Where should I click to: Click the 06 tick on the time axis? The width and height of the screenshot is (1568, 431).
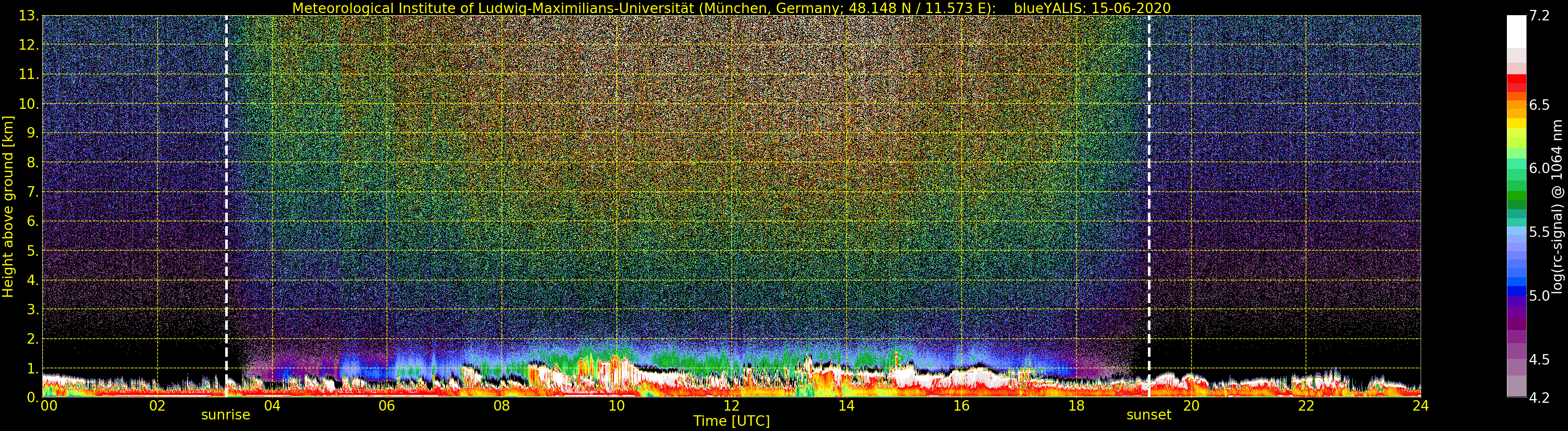tap(387, 406)
